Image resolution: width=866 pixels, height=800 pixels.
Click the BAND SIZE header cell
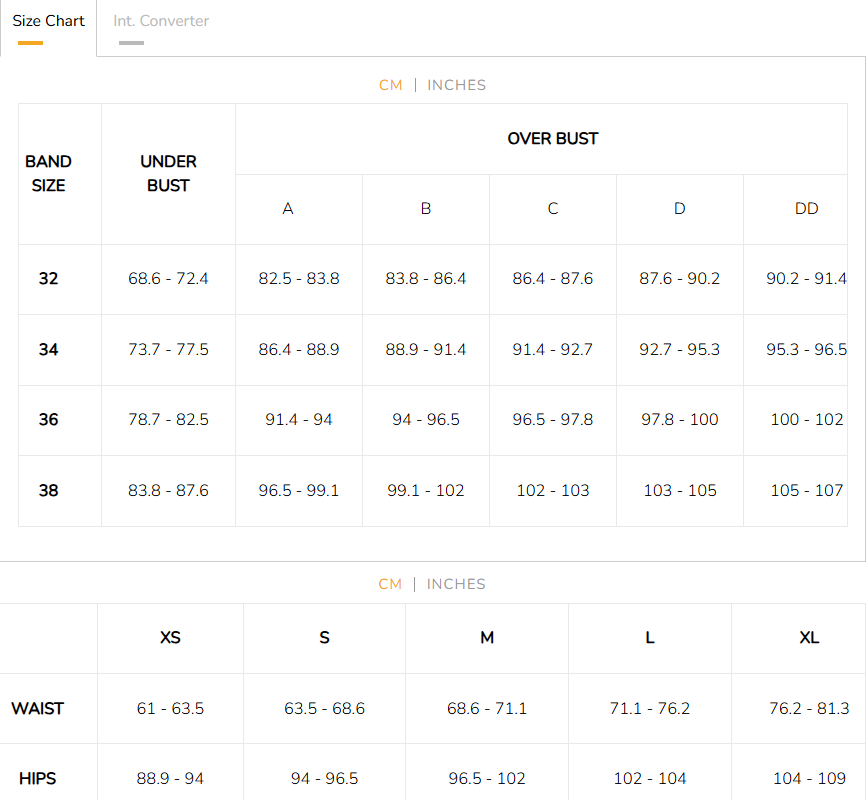(x=48, y=173)
